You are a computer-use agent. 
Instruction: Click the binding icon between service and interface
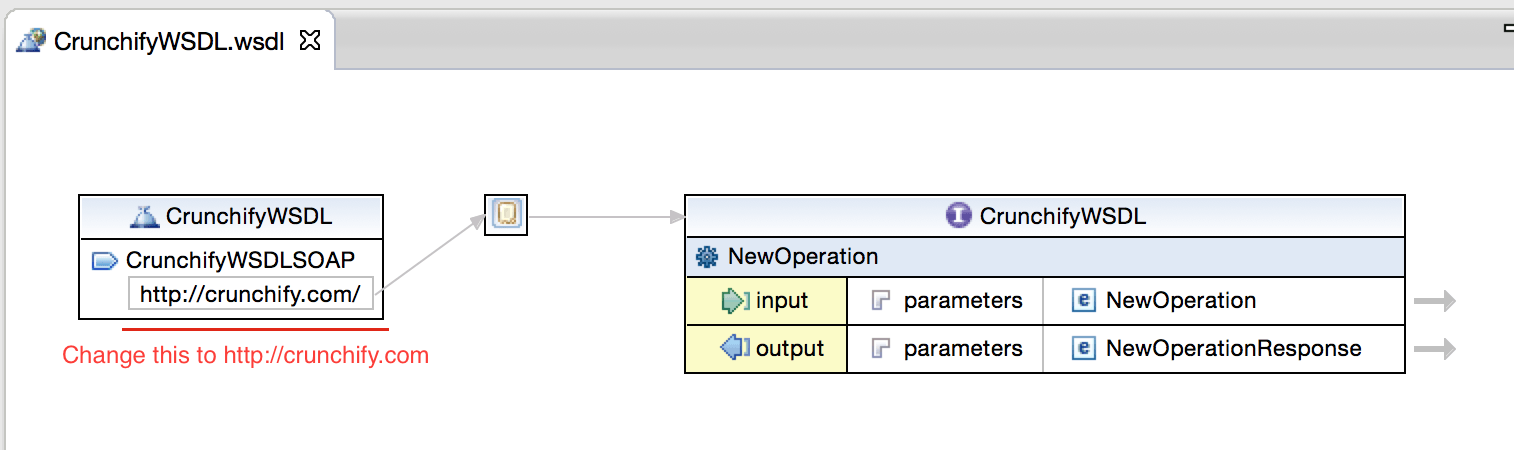tap(506, 214)
